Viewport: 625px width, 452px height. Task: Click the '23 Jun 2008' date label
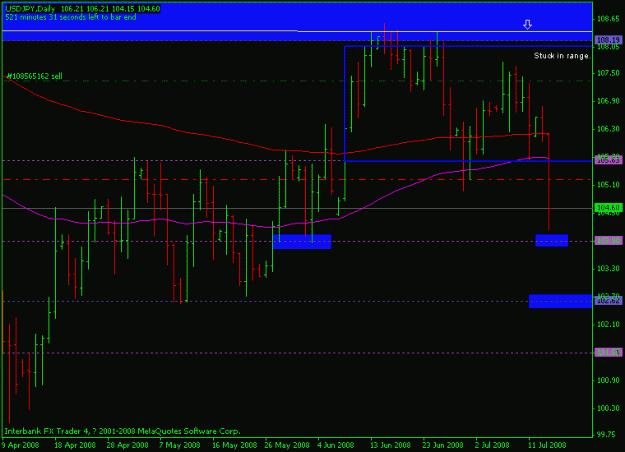tap(442, 445)
